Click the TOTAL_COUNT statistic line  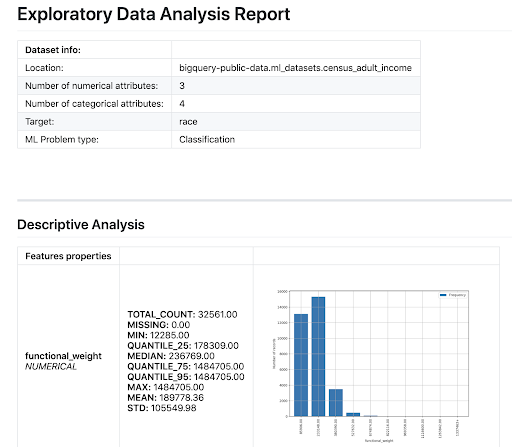[182, 314]
